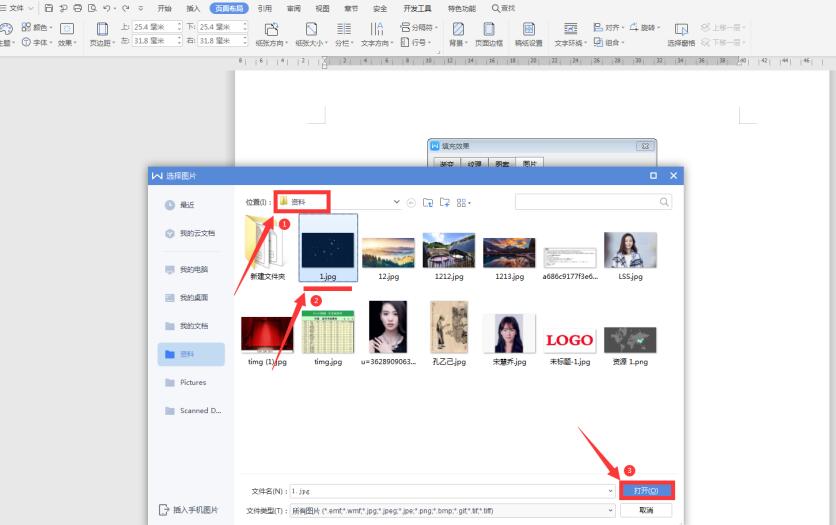
Task: Select the 孔乙己.jpg thumbnail
Action: click(449, 327)
